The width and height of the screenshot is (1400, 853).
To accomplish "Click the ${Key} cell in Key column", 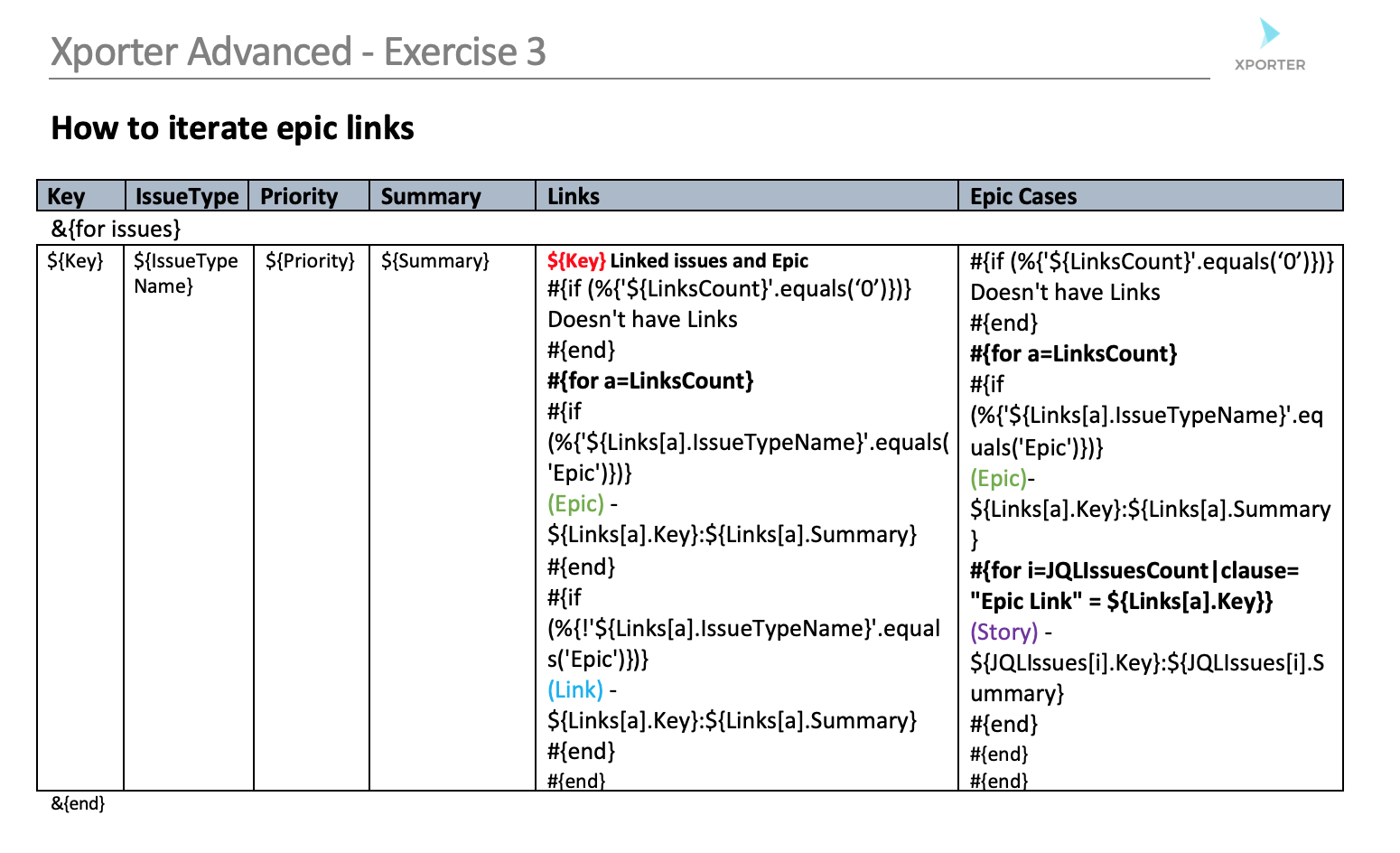I will 75,261.
